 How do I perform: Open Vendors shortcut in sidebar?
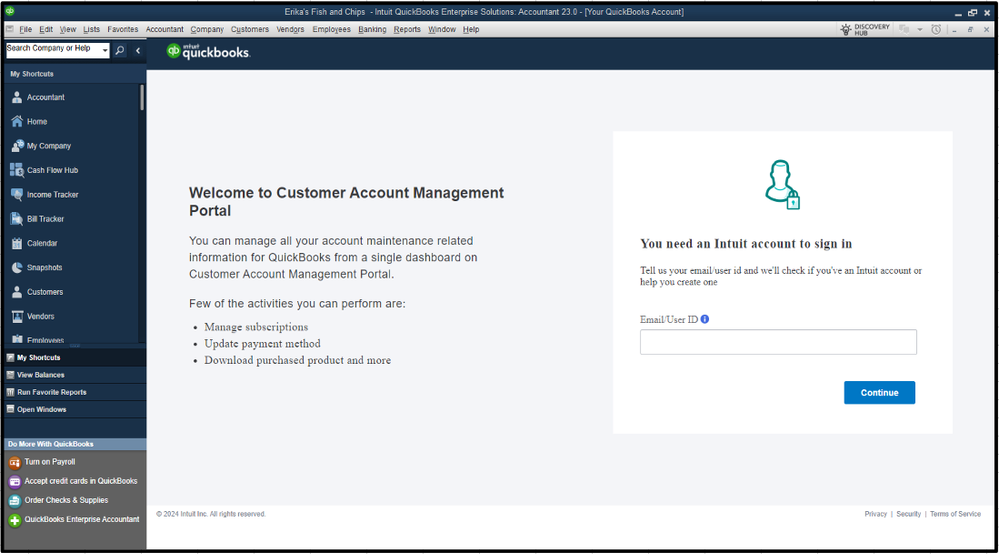pyautogui.click(x=33, y=316)
